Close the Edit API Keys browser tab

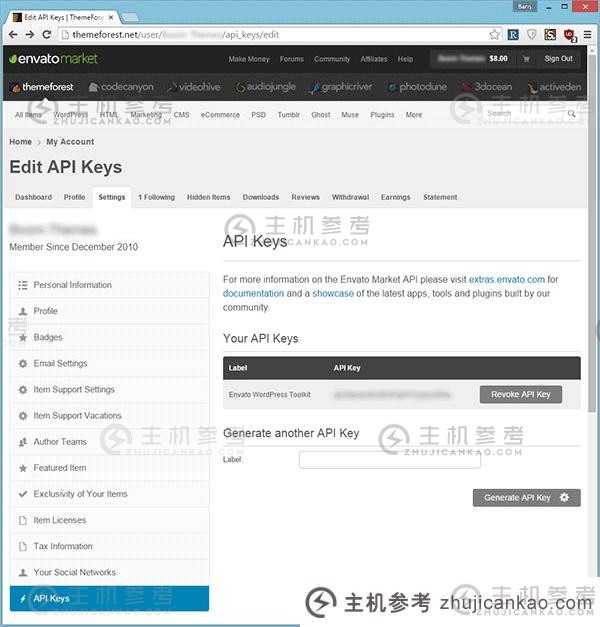111,18
